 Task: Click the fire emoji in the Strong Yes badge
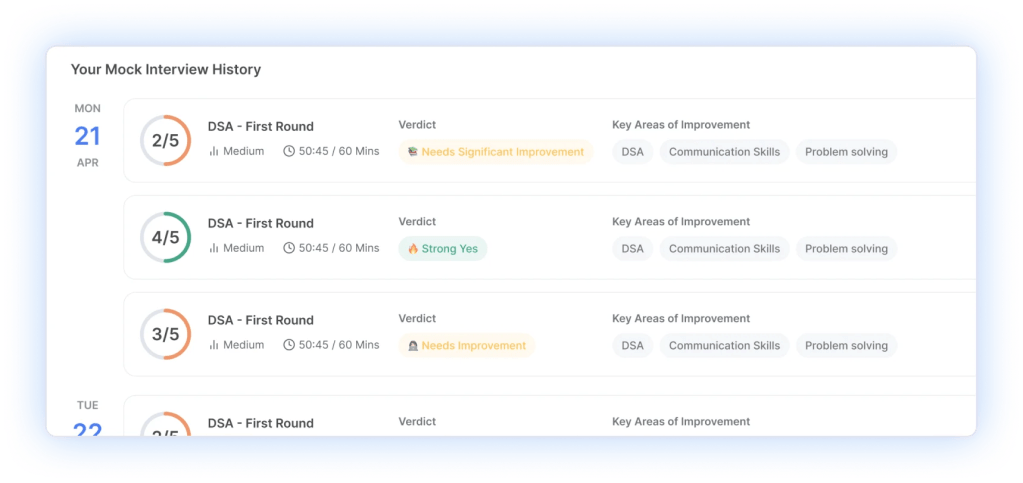pos(412,249)
